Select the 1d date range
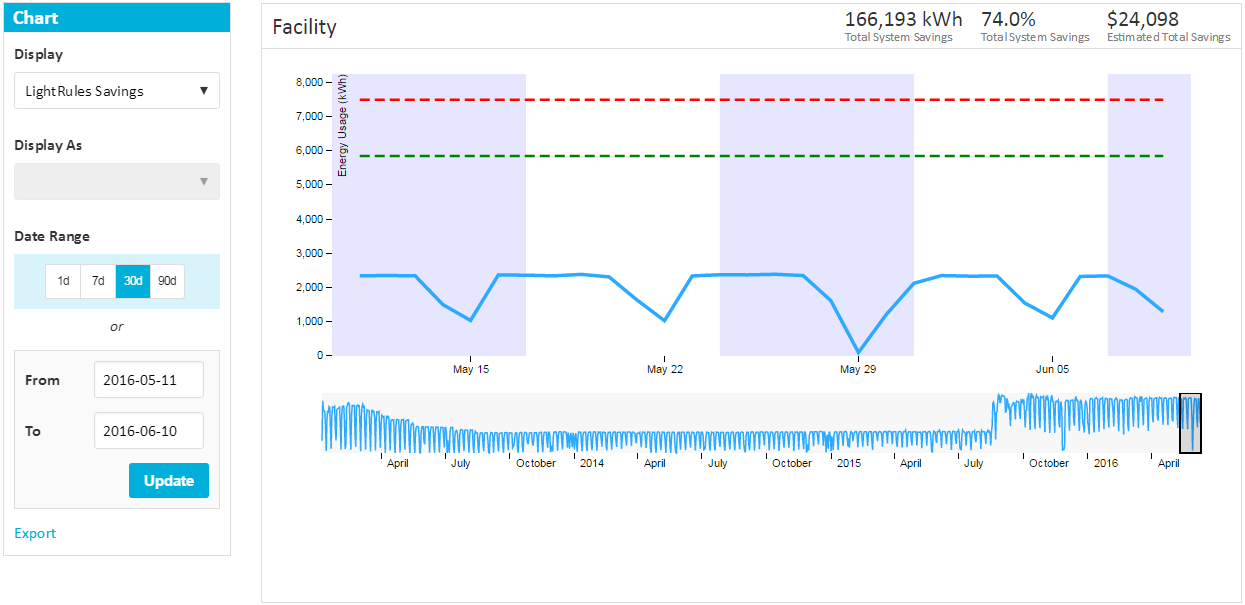The width and height of the screenshot is (1245, 605). (x=63, y=281)
